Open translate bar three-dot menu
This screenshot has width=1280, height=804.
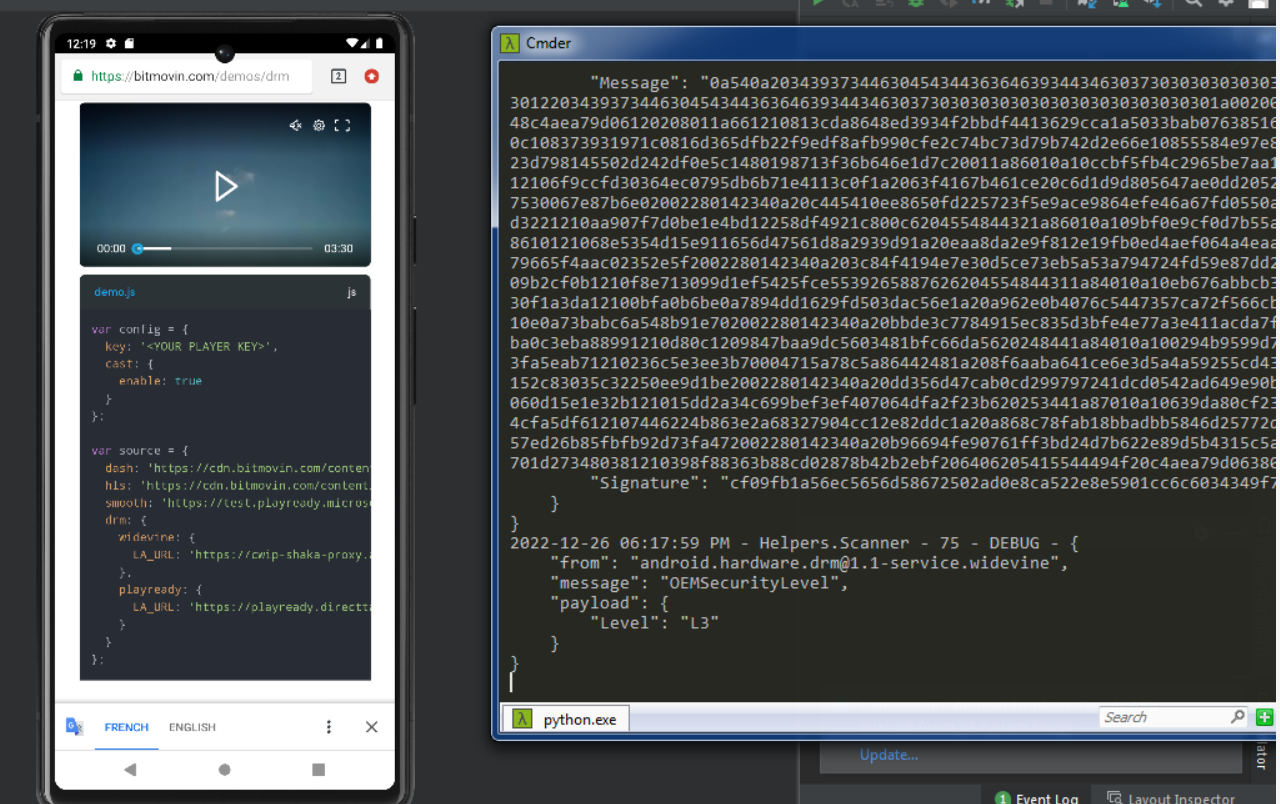point(329,727)
